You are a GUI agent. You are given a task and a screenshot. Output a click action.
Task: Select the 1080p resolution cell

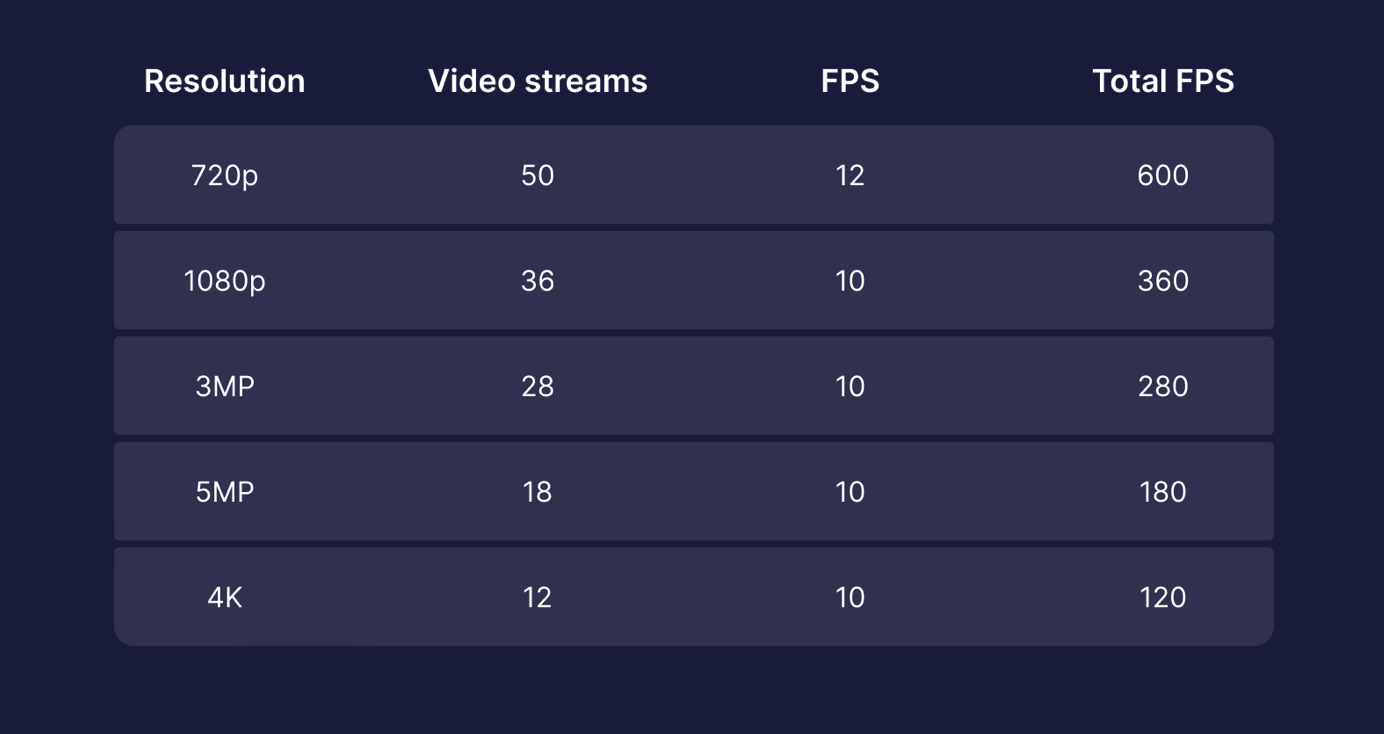tap(224, 281)
